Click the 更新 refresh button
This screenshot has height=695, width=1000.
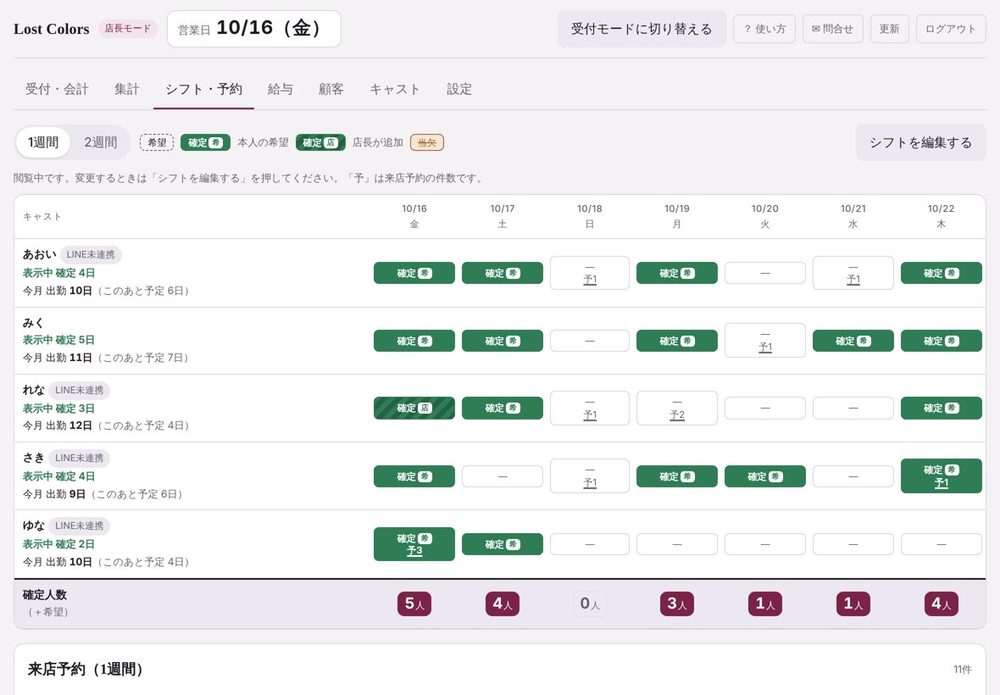[x=889, y=29]
